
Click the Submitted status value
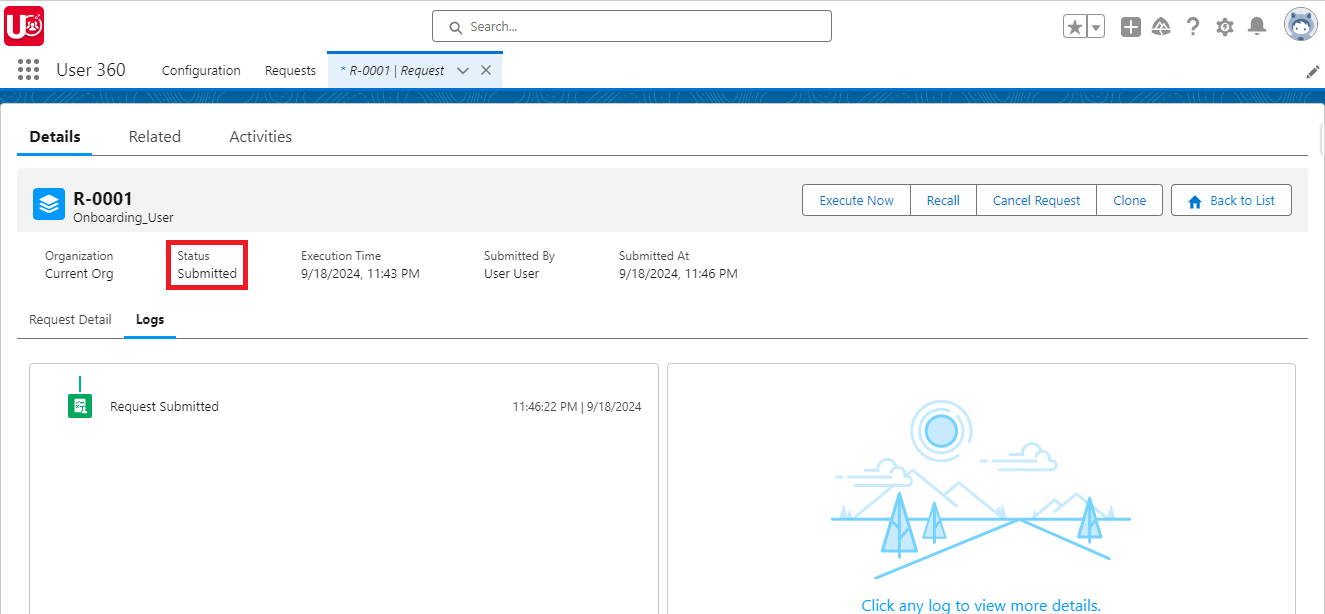click(x=207, y=274)
